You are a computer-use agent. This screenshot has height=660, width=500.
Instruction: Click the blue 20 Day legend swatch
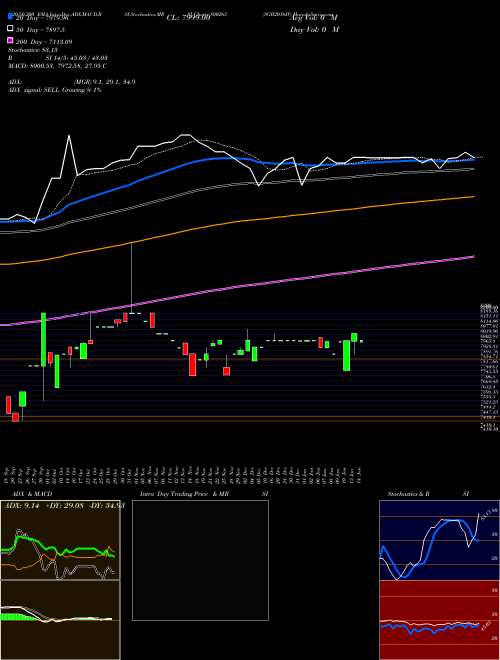[10, 17]
